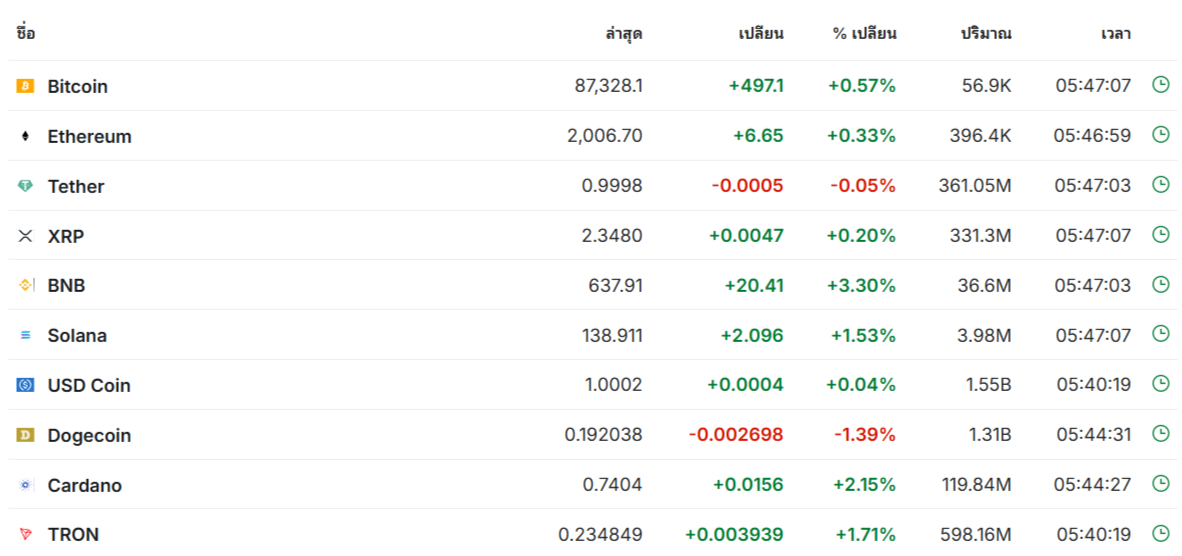Click the Solana logo icon
The image size is (1182, 556).
tap(25, 335)
